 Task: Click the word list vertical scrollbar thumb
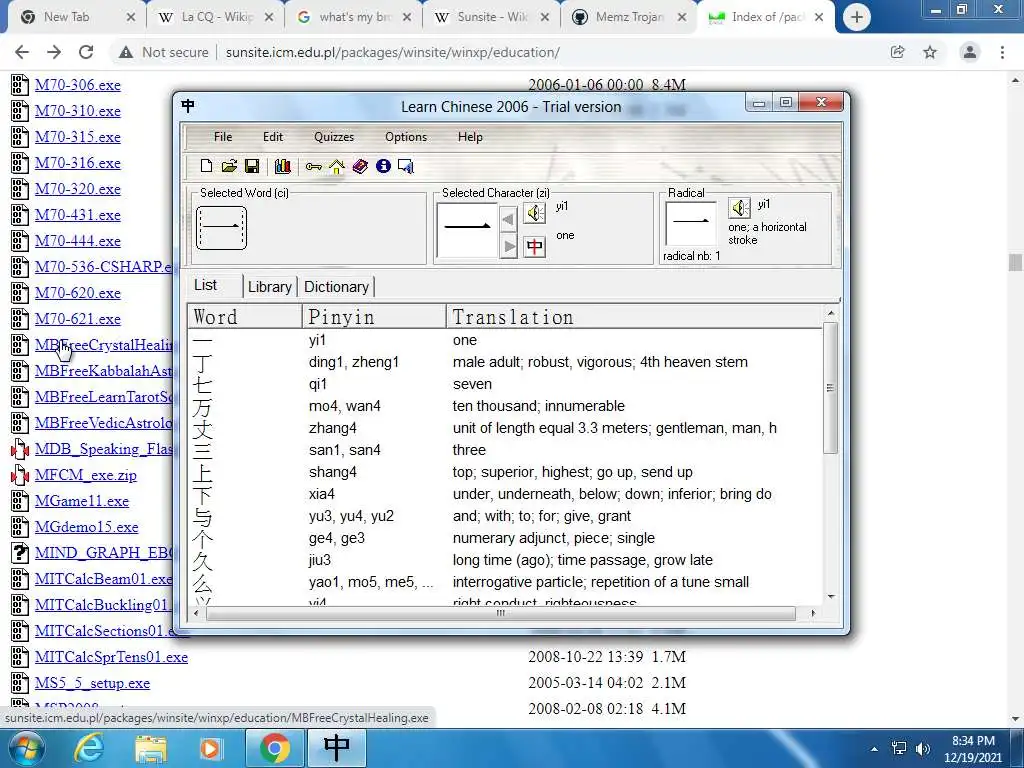tap(830, 388)
